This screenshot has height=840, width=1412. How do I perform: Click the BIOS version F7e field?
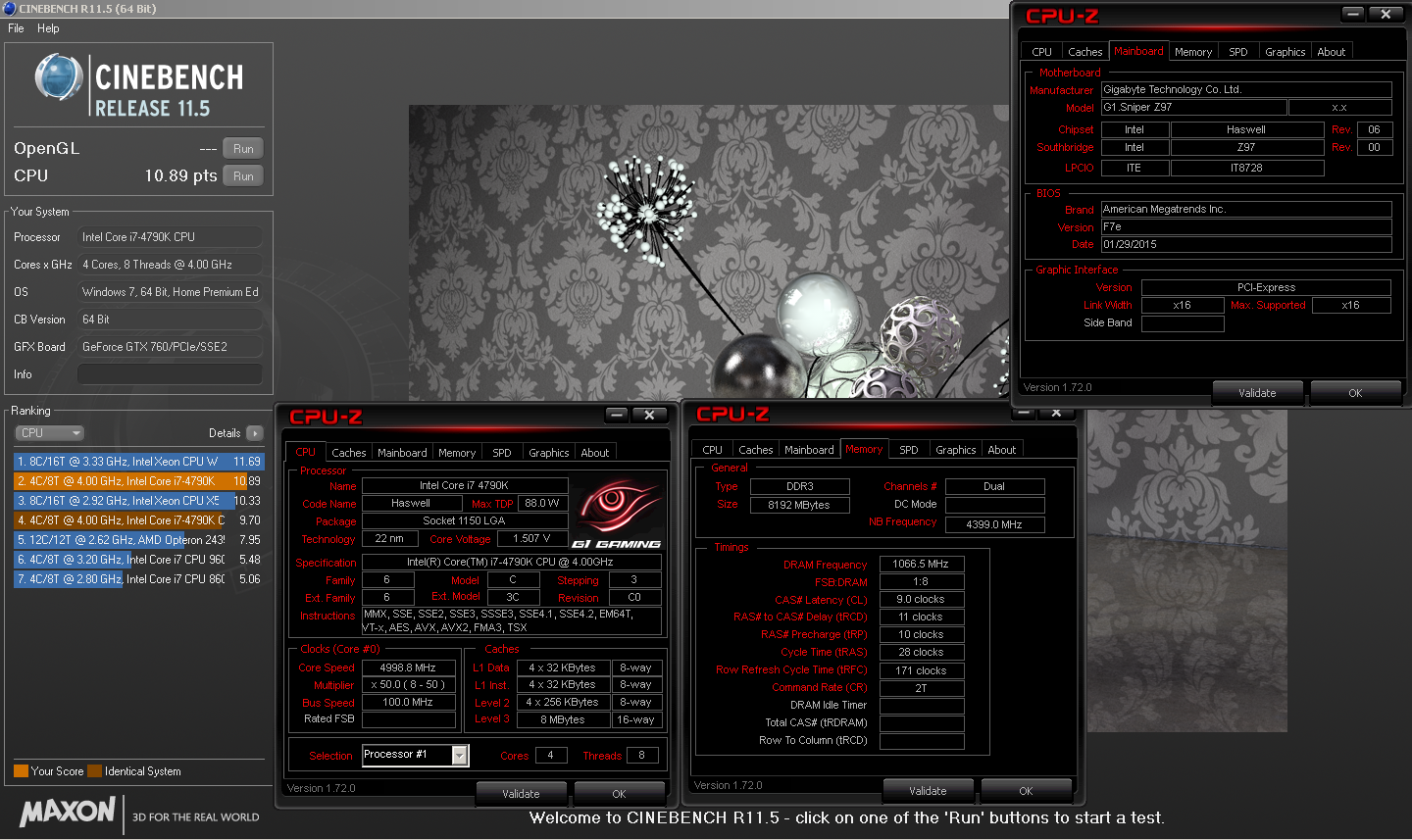(x=1246, y=226)
